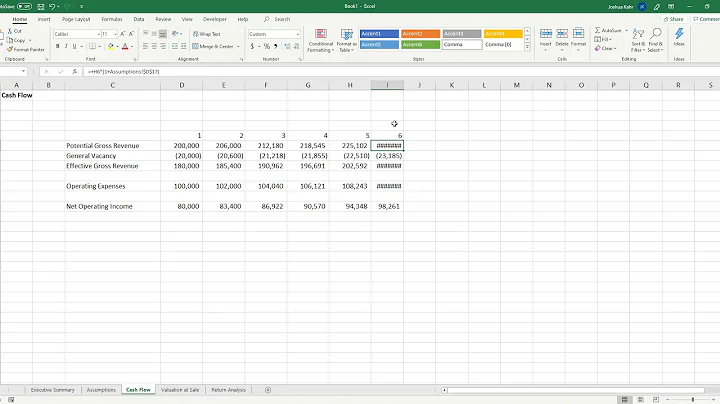Click the Orientation text angle icon
Viewport: 720px width, 404px height.
(175, 34)
